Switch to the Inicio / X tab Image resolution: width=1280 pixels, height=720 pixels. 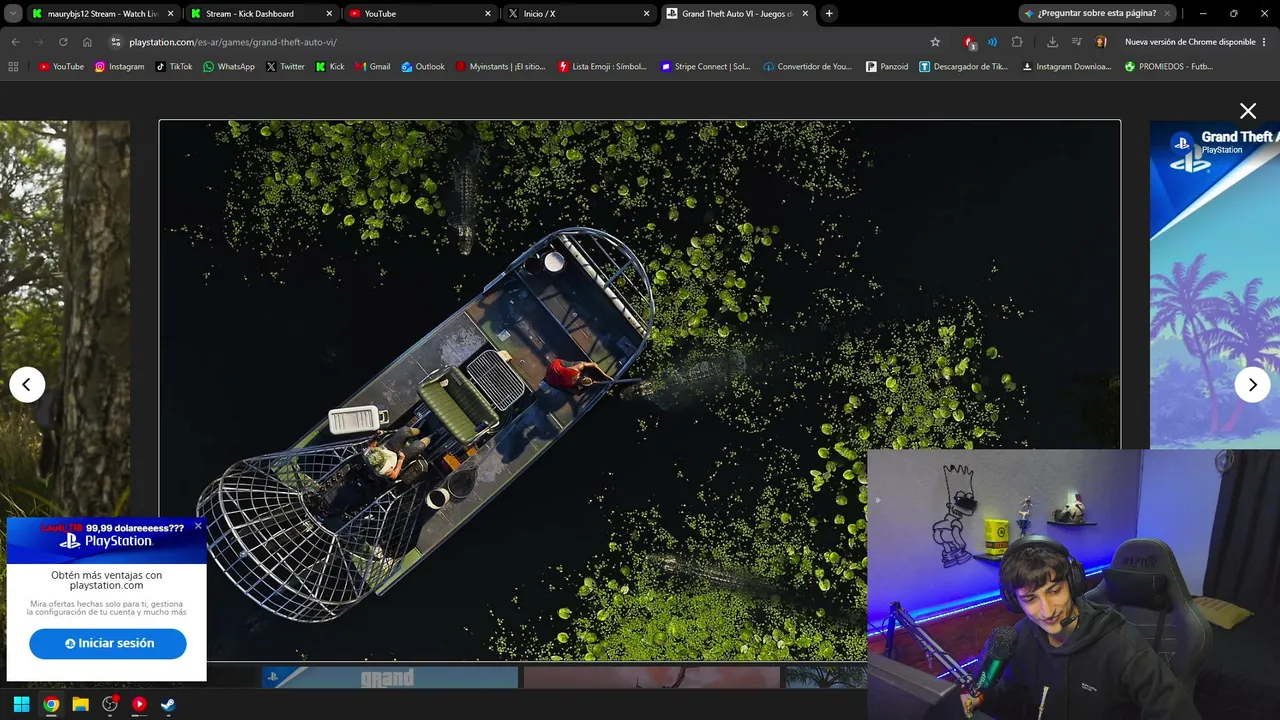click(x=578, y=14)
